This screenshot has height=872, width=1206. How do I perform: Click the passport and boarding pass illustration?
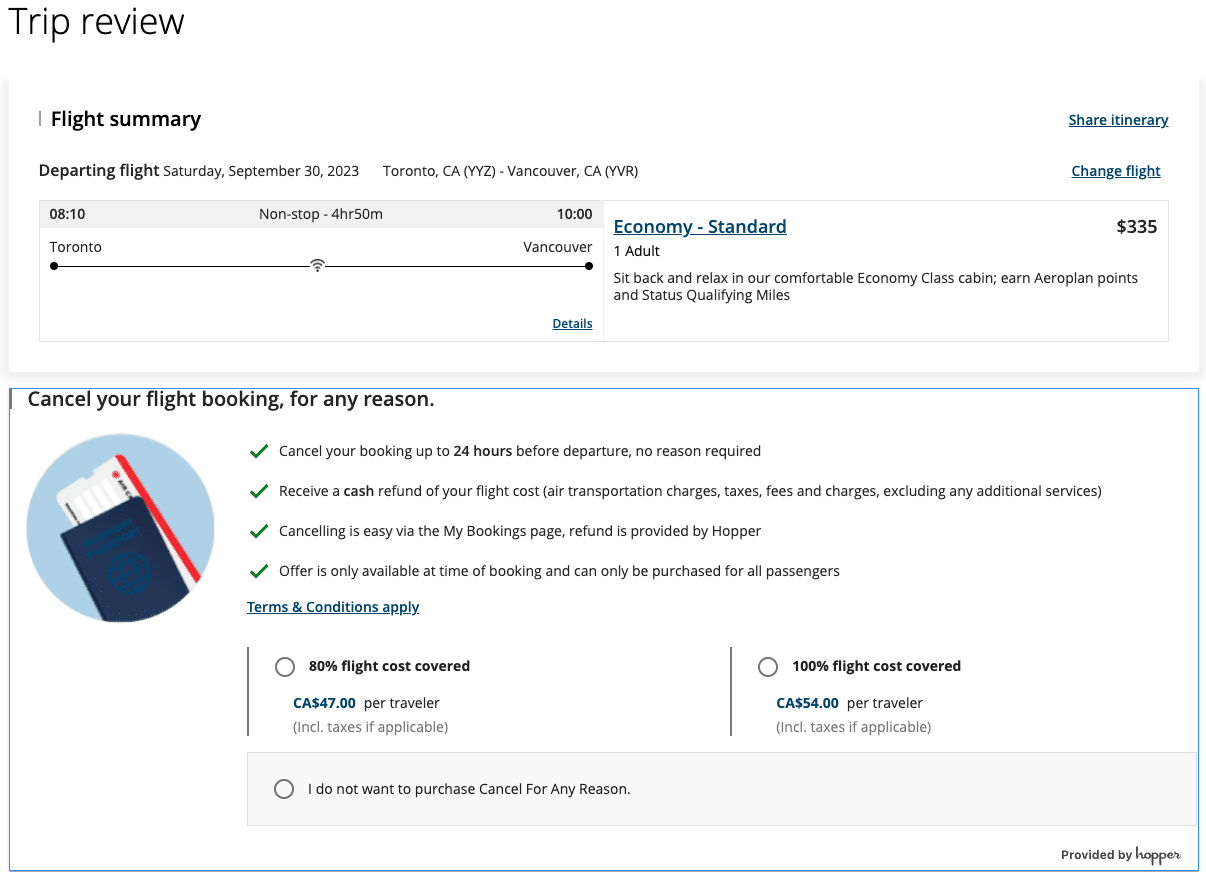click(x=120, y=528)
